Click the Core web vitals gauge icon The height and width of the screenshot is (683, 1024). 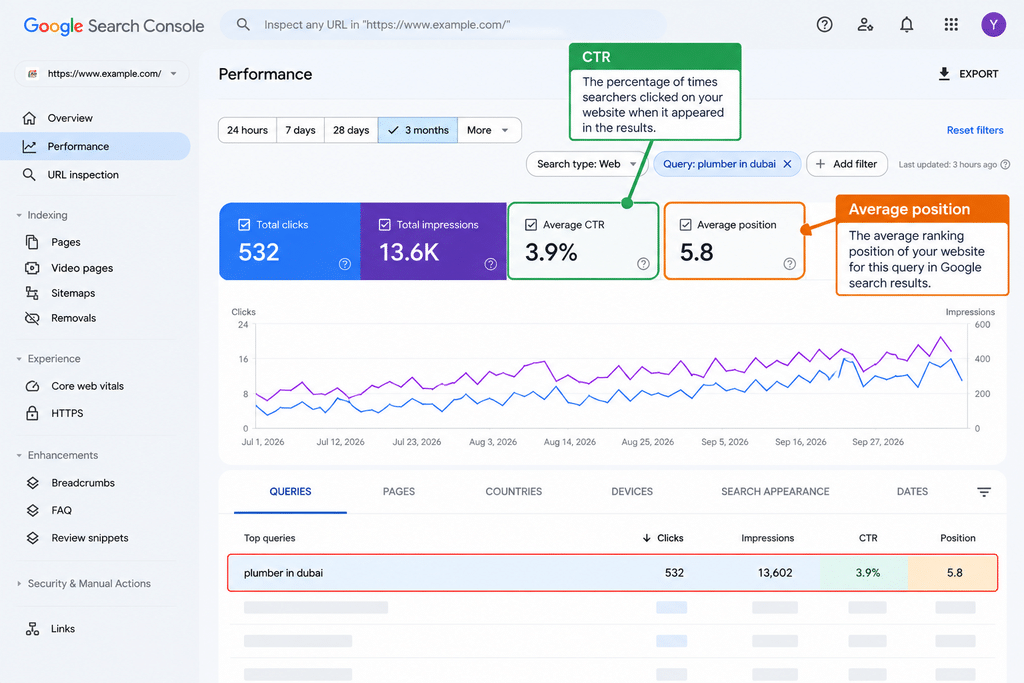[32, 386]
